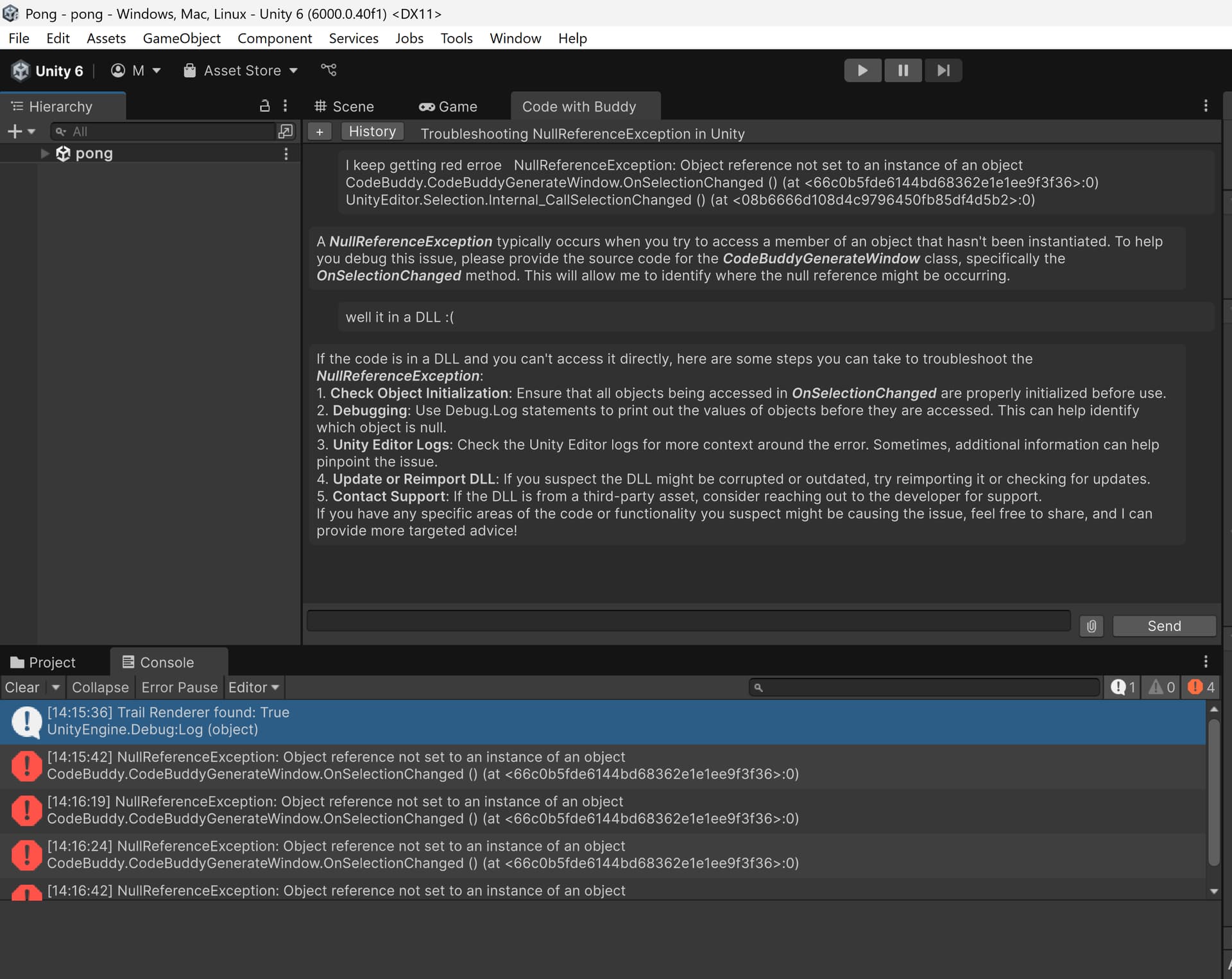Pause the editor with the pause icon
This screenshot has height=979, width=1232.
pyautogui.click(x=902, y=70)
